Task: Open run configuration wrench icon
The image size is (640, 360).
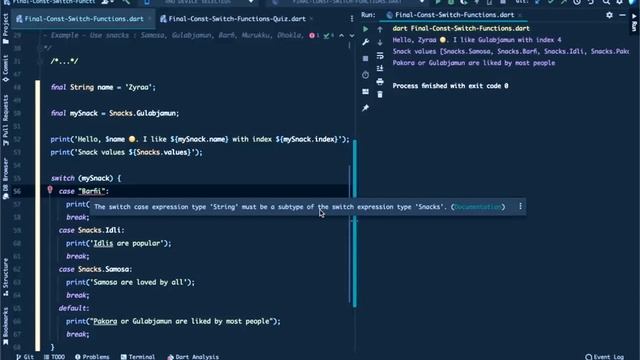Action: click(365, 42)
